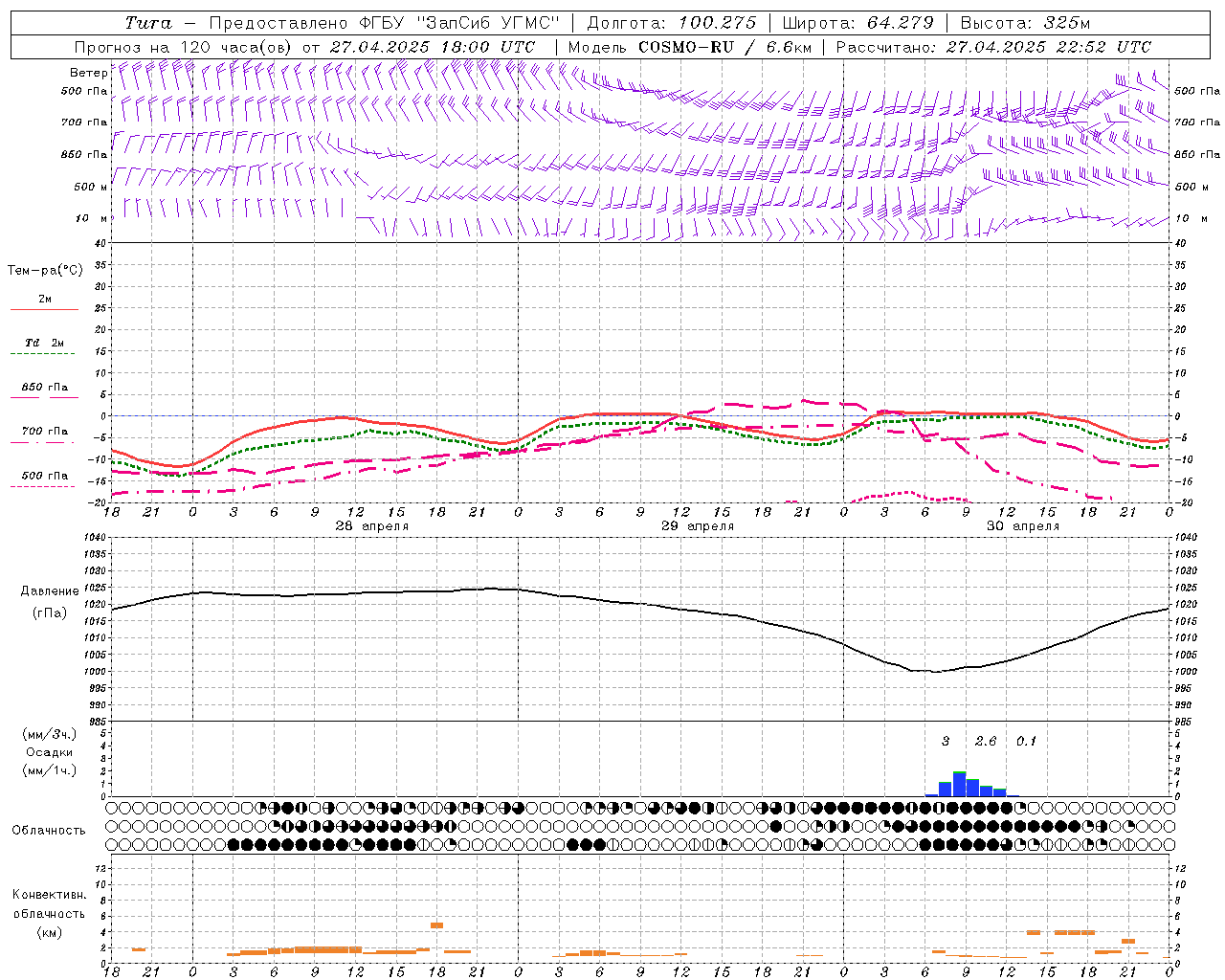The width and height of the screenshot is (1225, 980).
Task: Click the 30 апреля date label
Action: 1023,526
